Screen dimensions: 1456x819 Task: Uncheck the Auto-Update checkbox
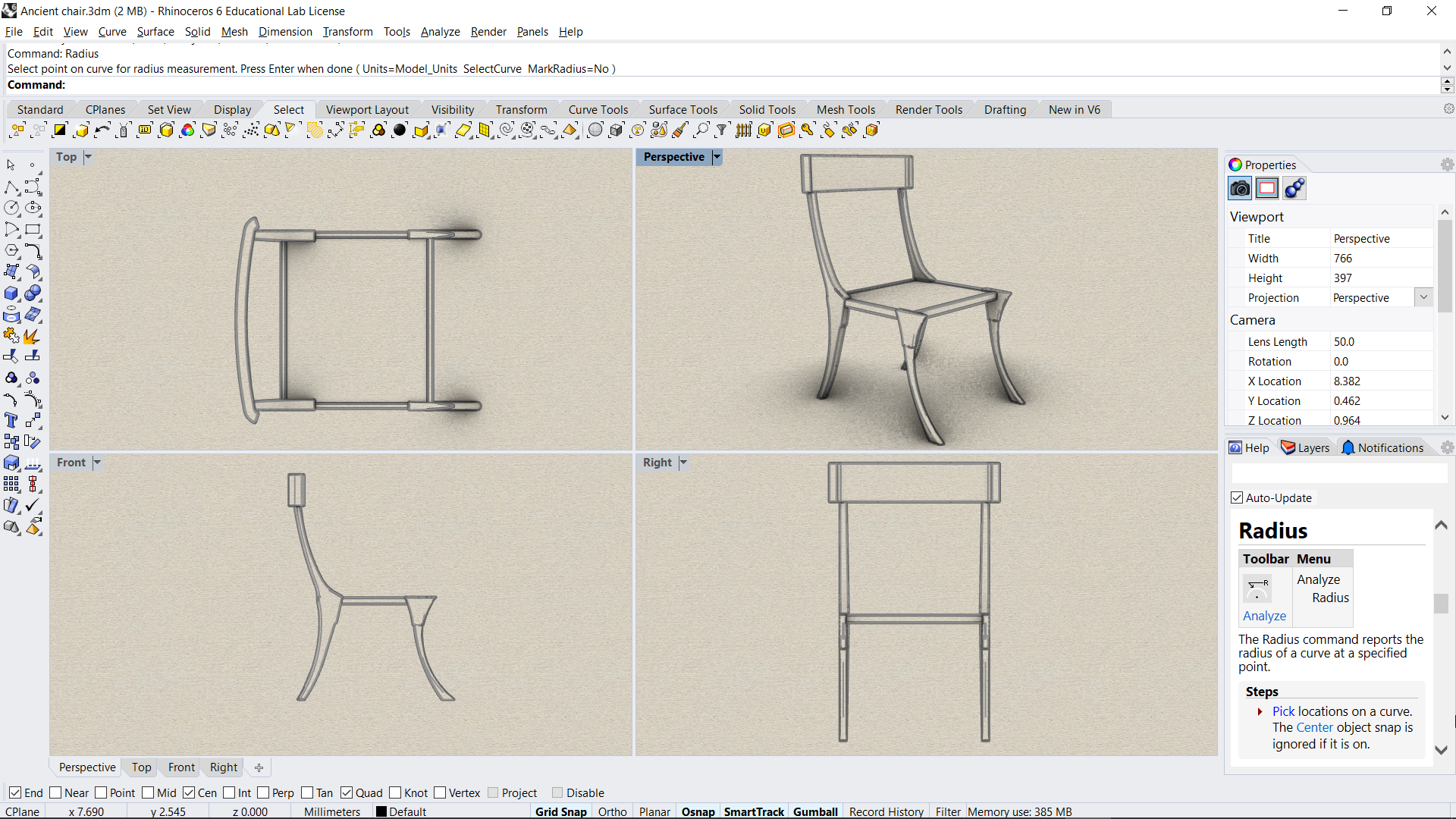click(x=1237, y=498)
